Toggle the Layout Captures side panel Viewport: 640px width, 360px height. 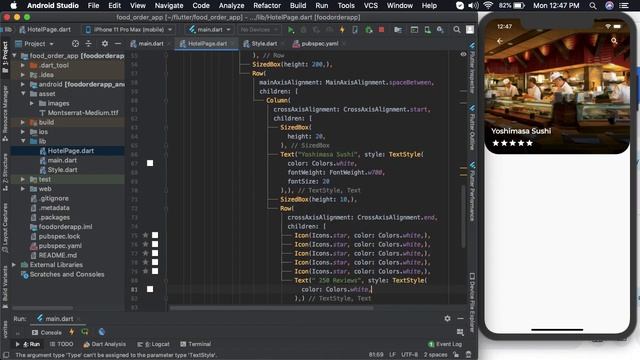click(x=5, y=229)
